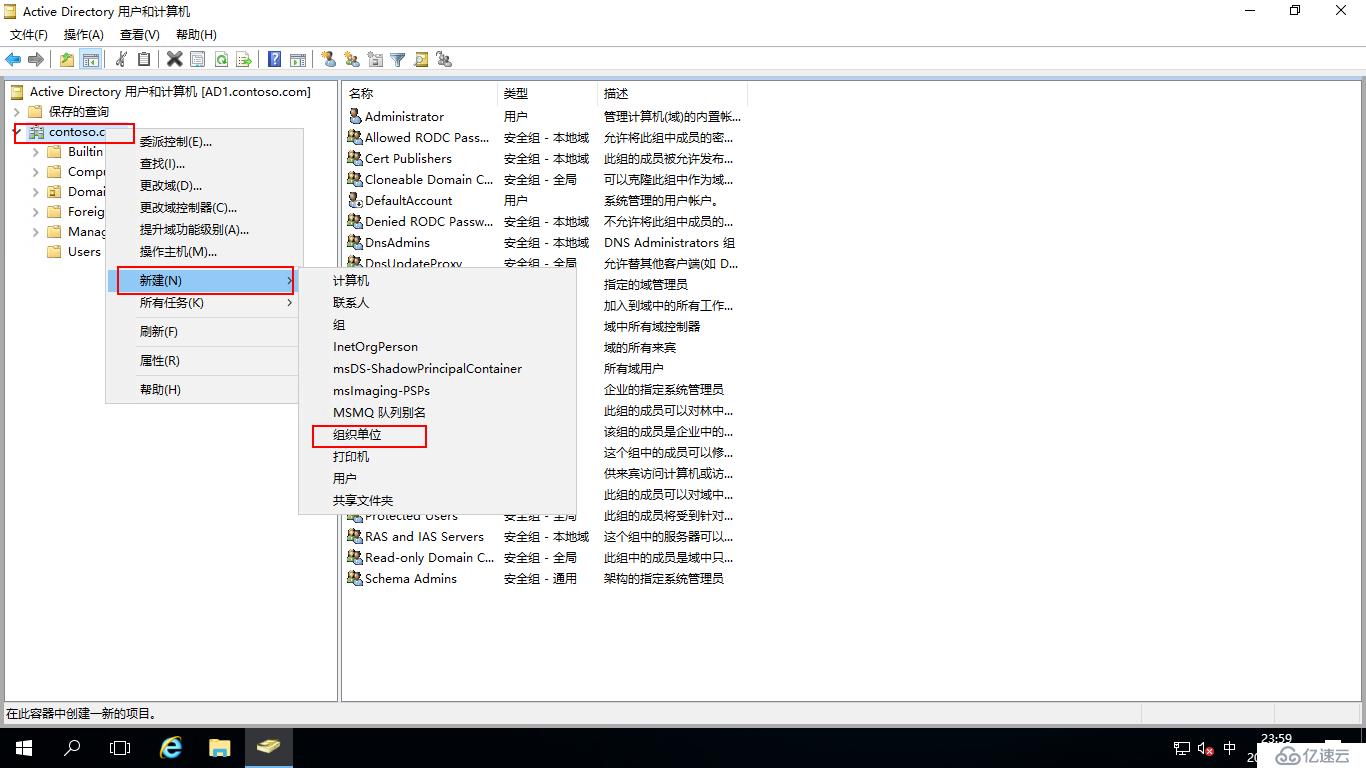Click the clipboard Copy toolbar icon

[144, 60]
